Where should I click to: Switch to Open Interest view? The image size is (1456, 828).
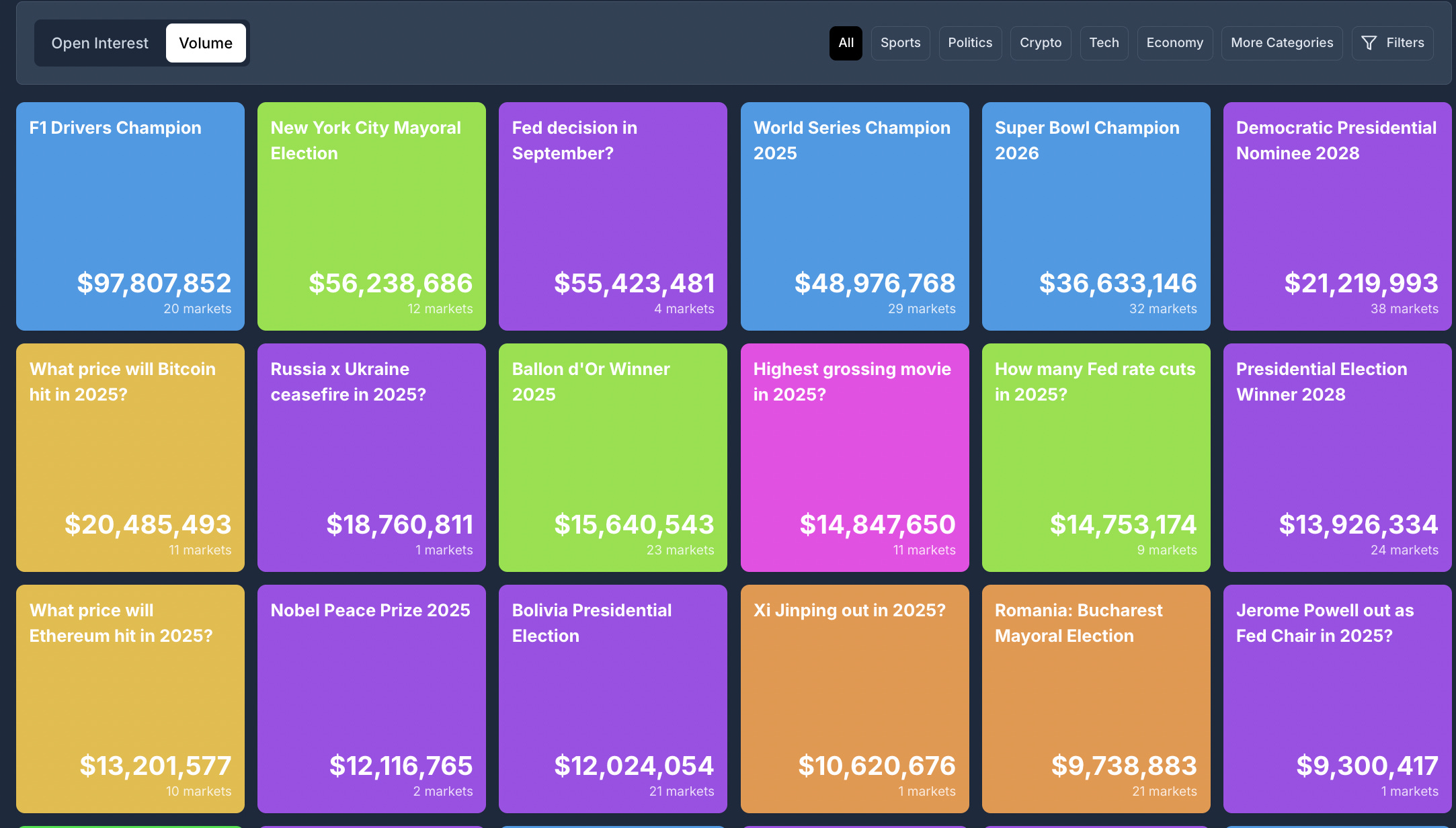tap(99, 43)
